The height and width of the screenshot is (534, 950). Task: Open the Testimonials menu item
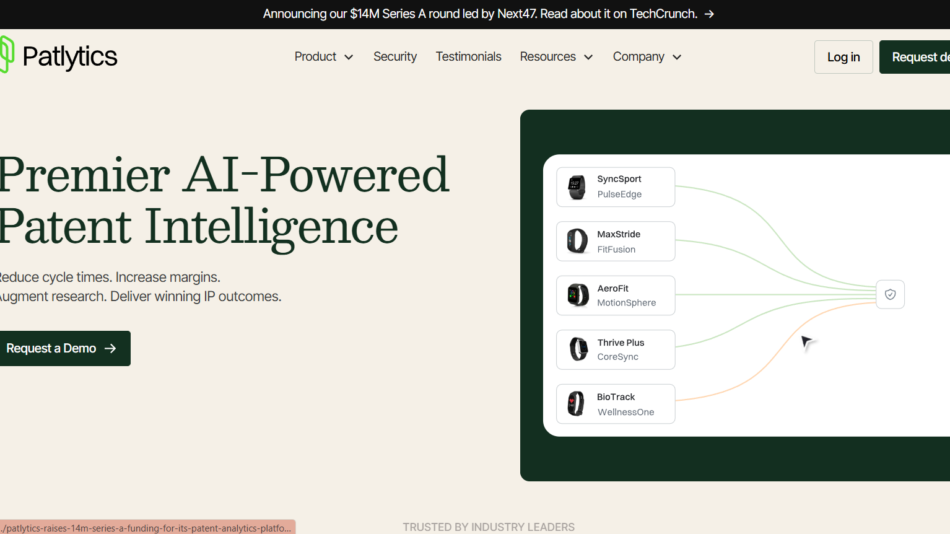click(468, 57)
